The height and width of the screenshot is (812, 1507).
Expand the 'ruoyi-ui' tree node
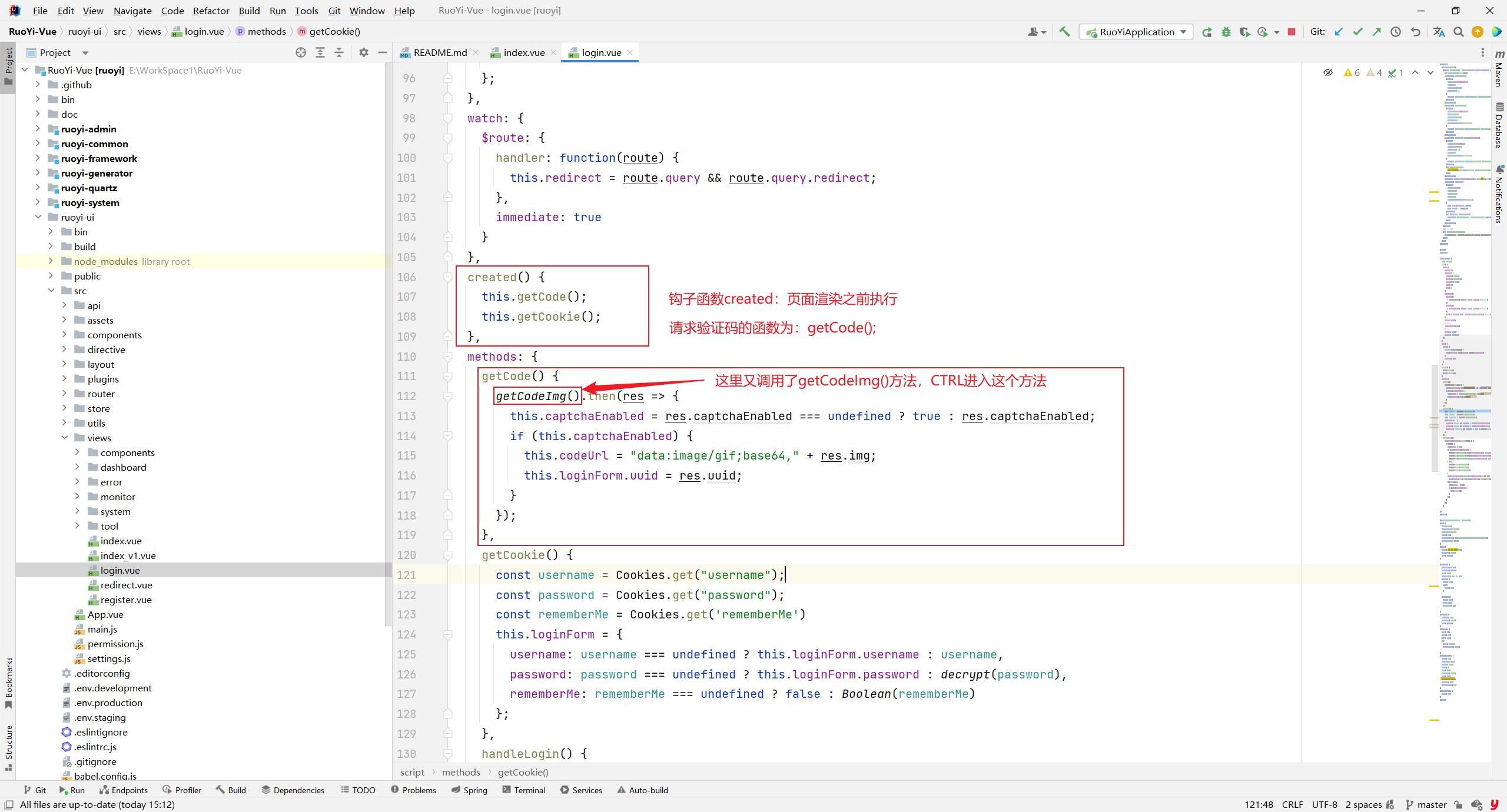(x=37, y=217)
